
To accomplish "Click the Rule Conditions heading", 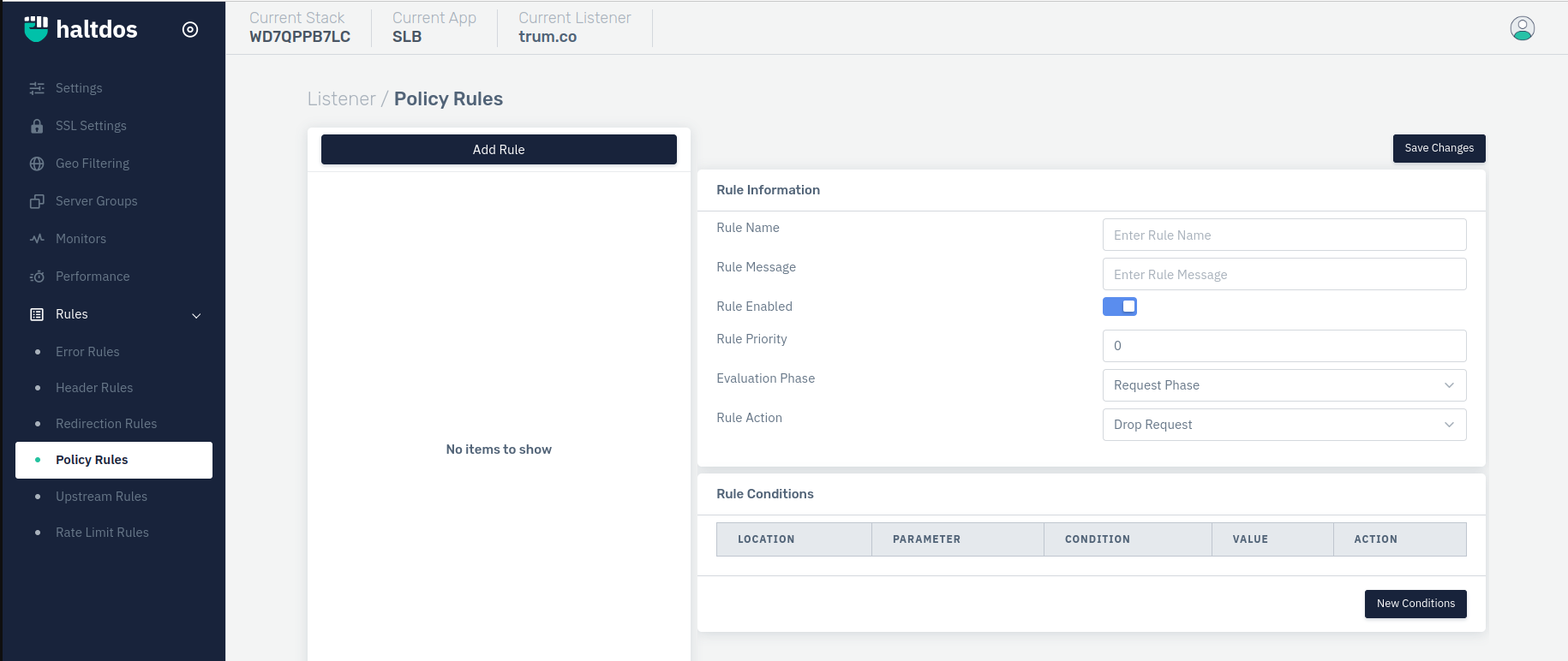I will (x=765, y=494).
